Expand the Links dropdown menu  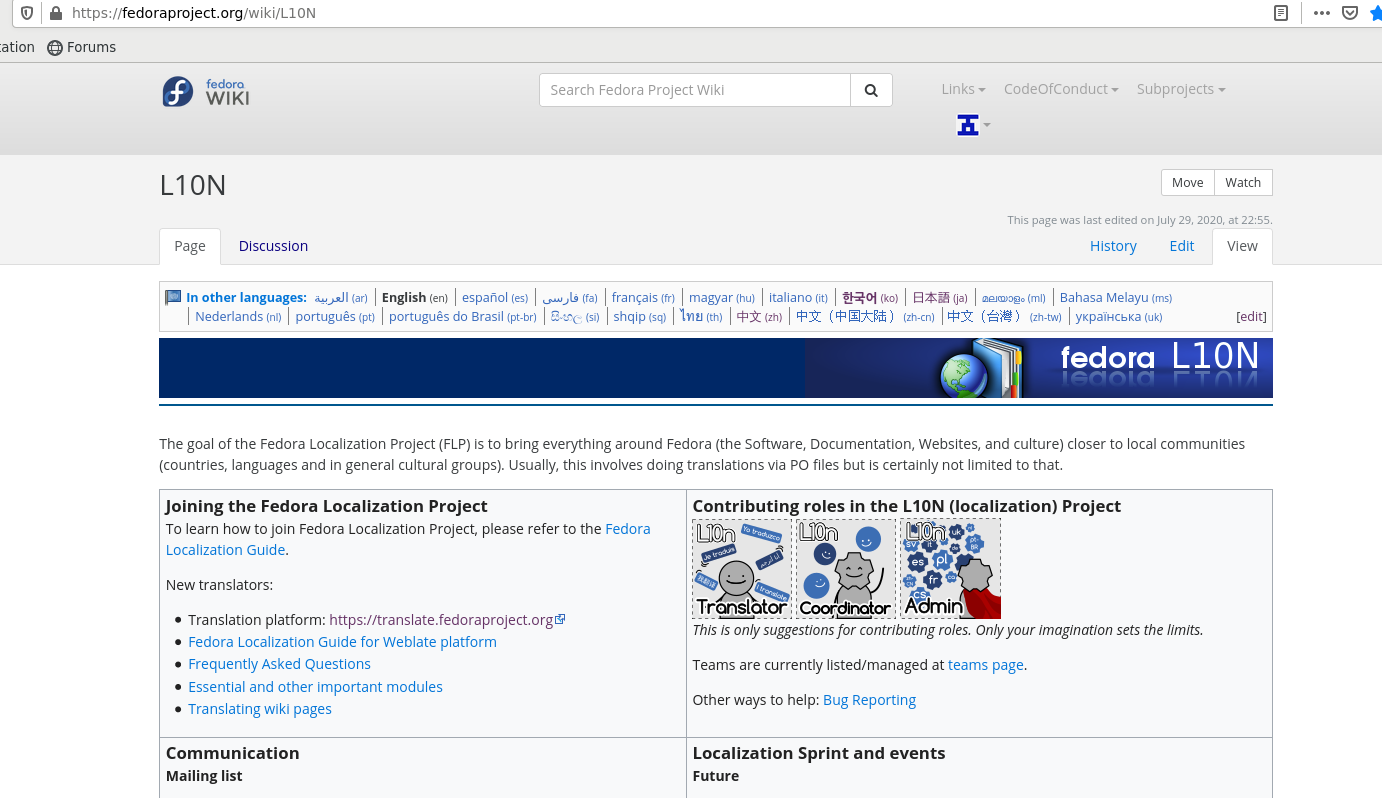(x=963, y=89)
